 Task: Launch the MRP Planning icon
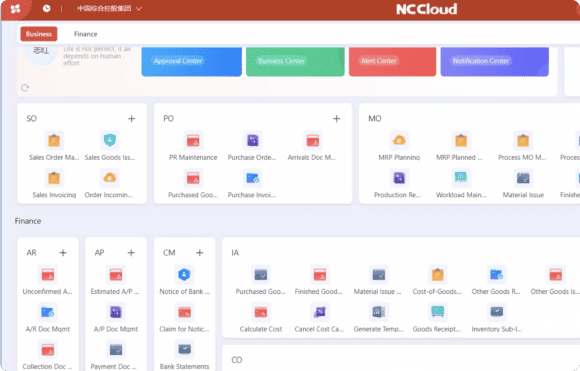click(399, 141)
